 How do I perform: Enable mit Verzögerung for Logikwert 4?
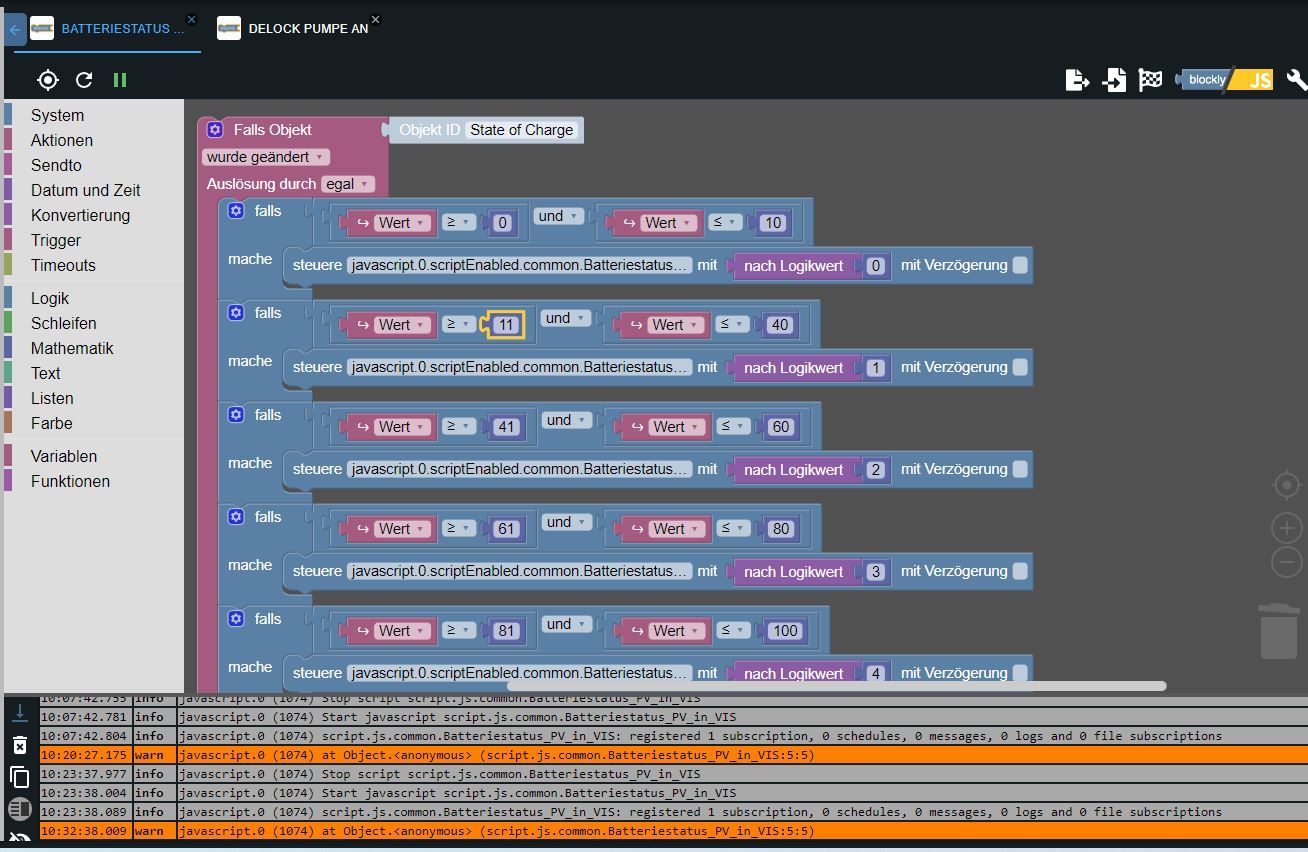(x=1020, y=673)
